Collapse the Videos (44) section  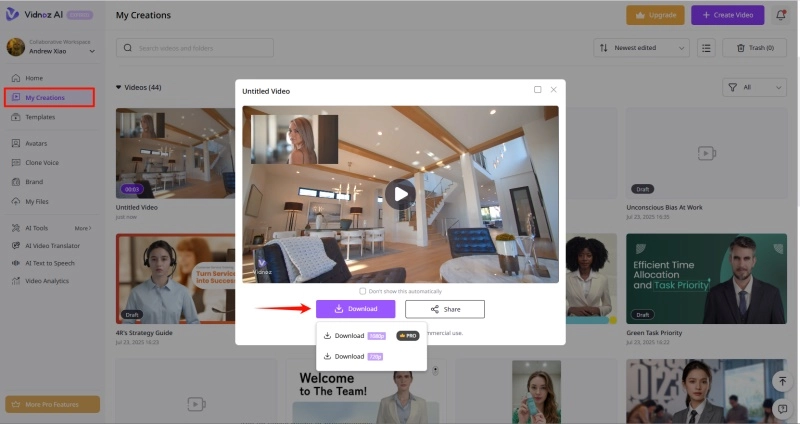coord(118,87)
